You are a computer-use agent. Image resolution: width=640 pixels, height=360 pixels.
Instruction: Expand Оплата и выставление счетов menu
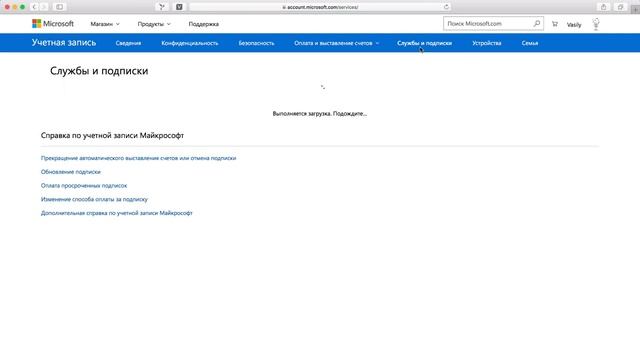point(336,43)
